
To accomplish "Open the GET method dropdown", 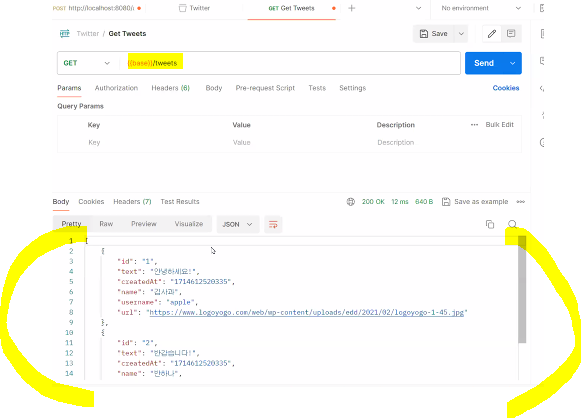I will point(87,63).
